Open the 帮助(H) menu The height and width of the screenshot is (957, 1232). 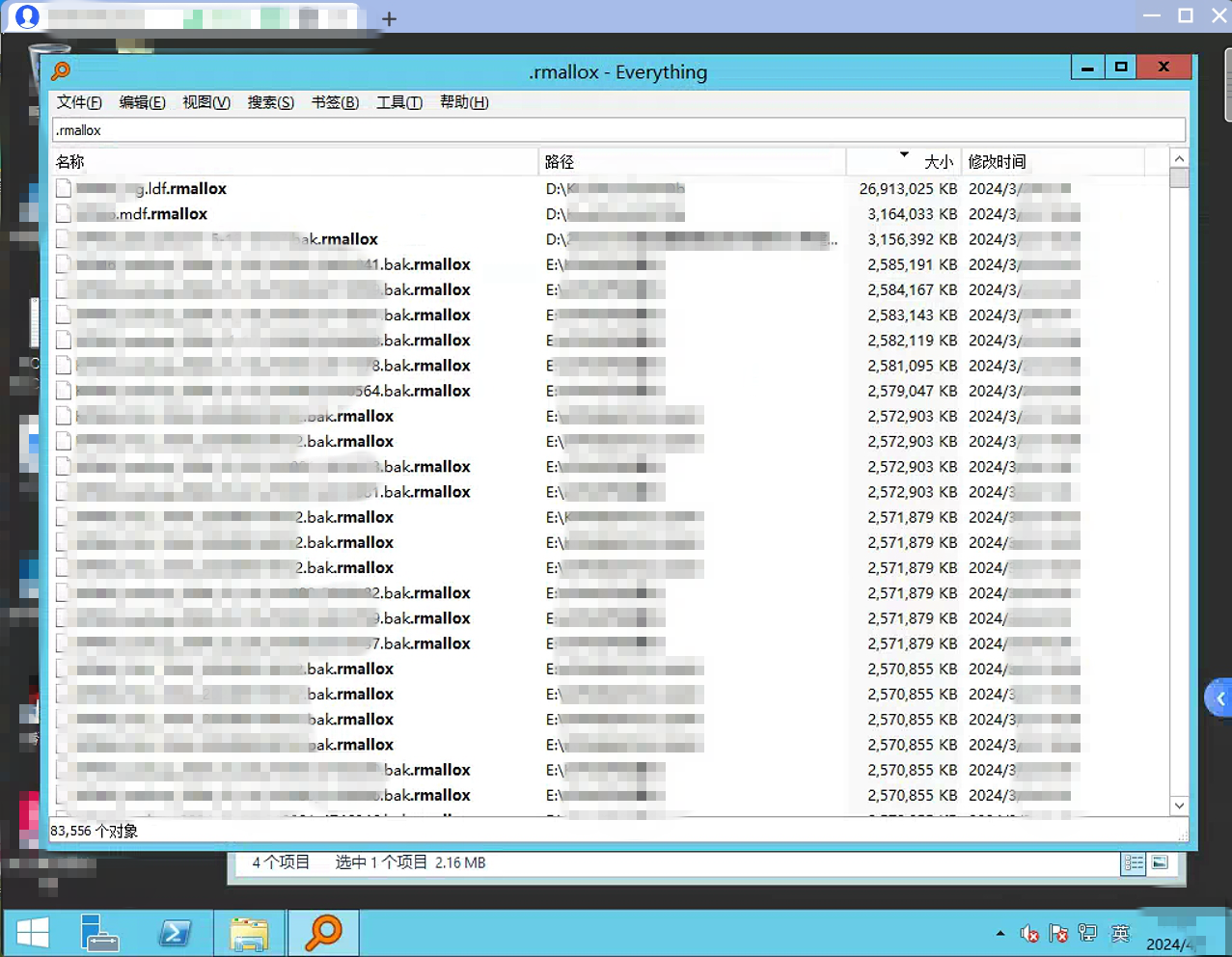464,102
